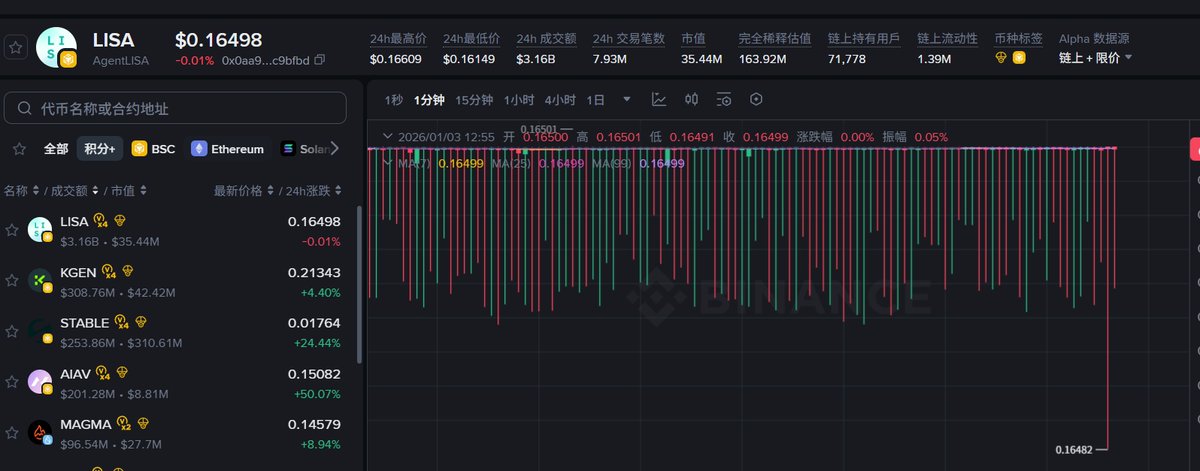1200x471 pixels.
Task: Select the 全部 filter tab
Action: click(56, 149)
